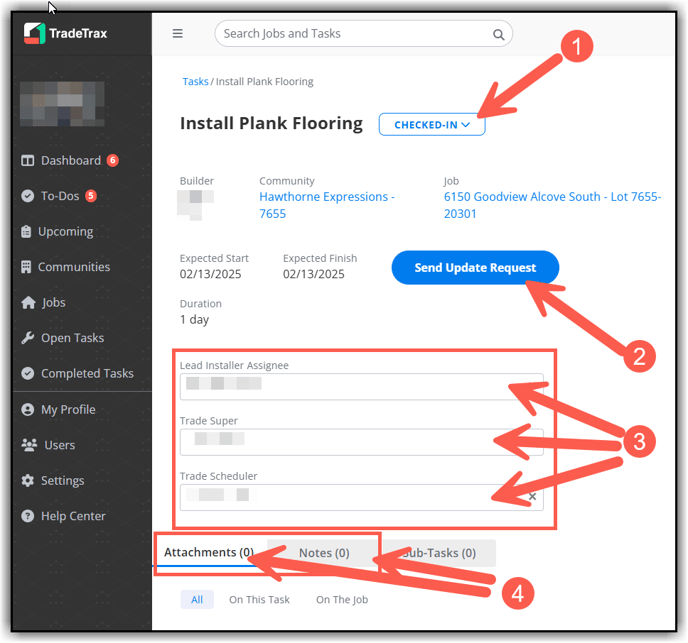Click the blurred Builder logo thumbnail
688x643 pixels.
(195, 205)
